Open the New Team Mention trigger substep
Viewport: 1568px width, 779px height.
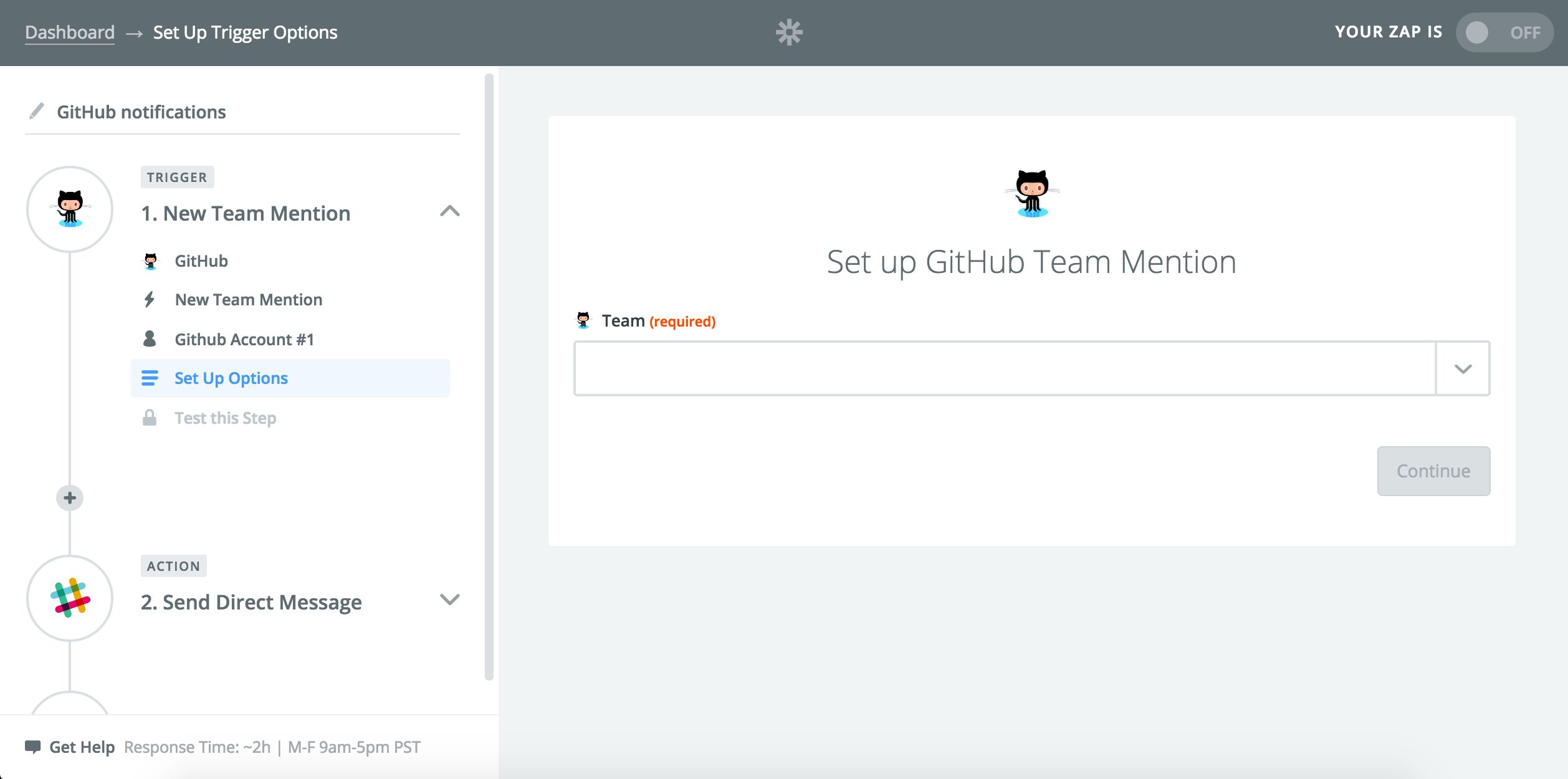[x=249, y=300]
